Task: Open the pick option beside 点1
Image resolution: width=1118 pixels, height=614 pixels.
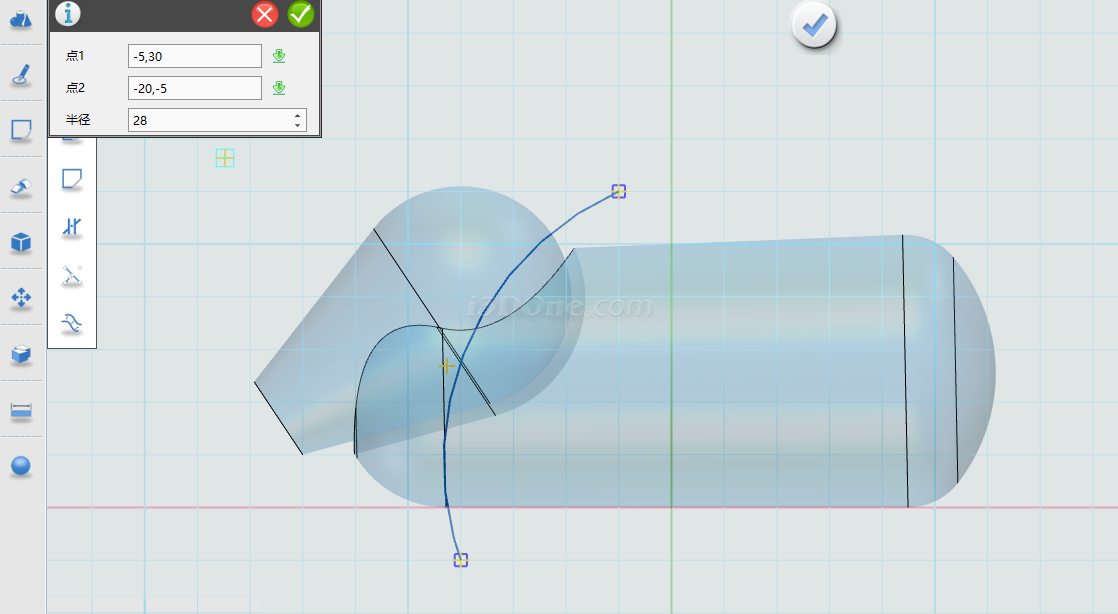Action: [x=279, y=56]
